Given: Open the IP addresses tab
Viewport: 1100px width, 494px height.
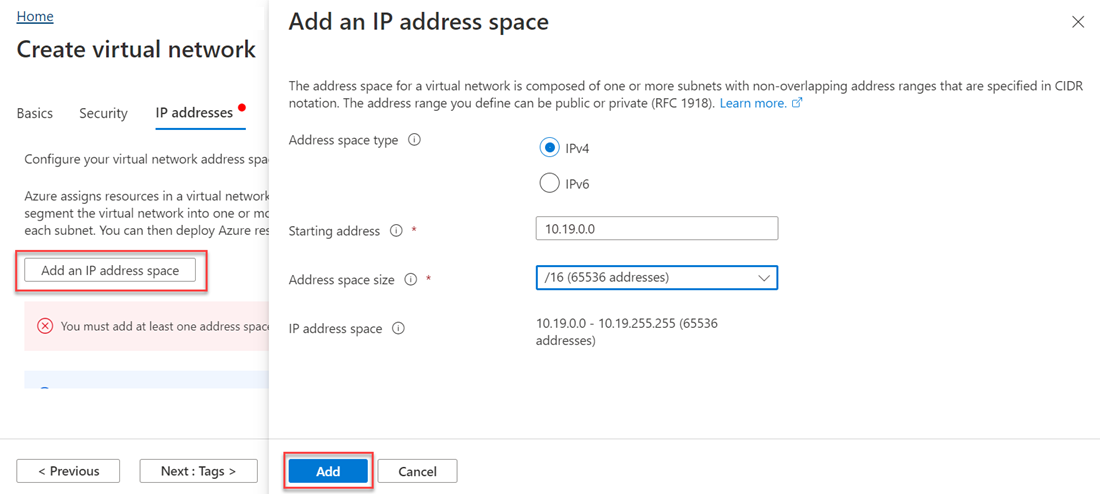Looking at the screenshot, I should click(194, 113).
